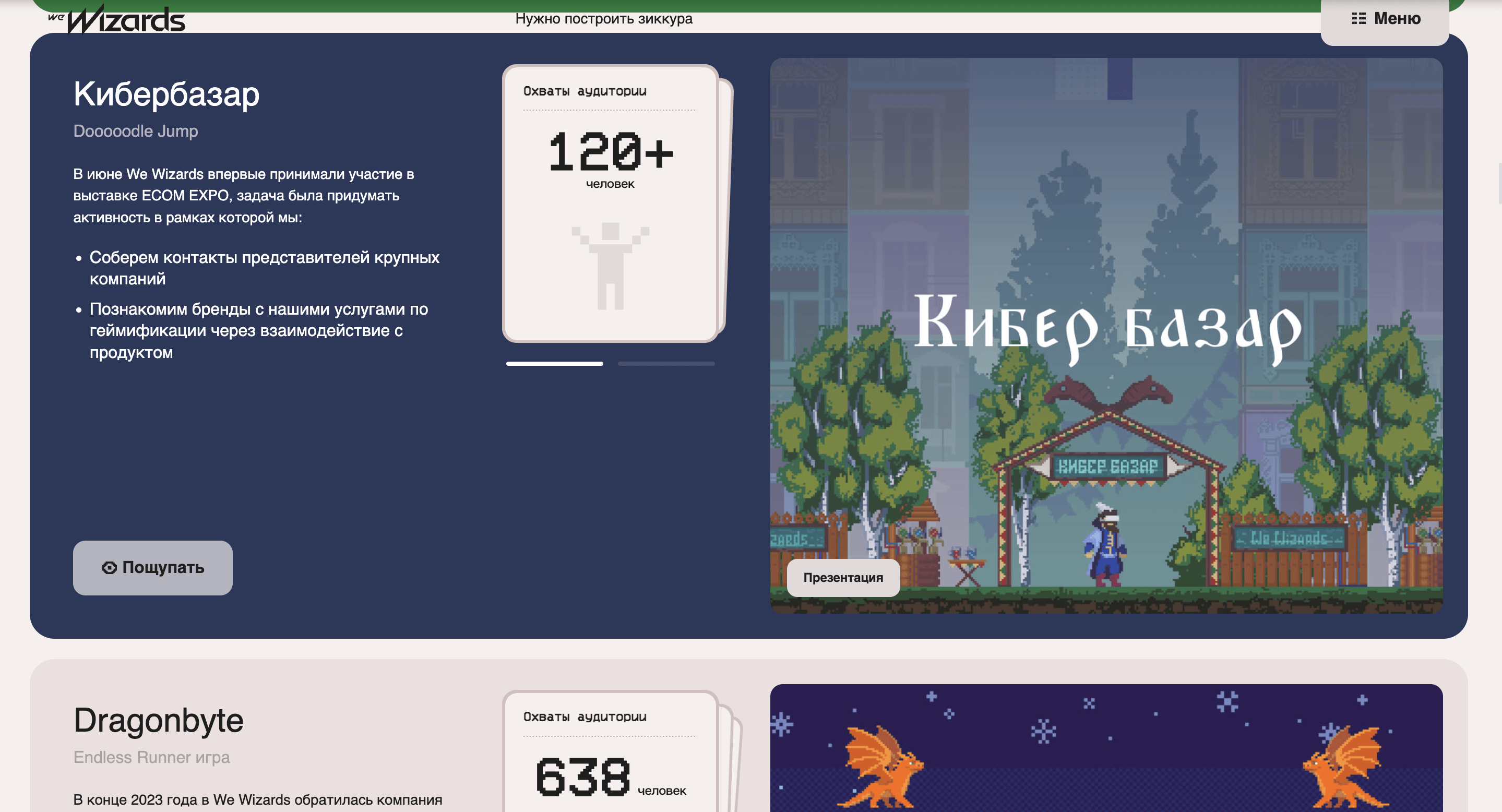Switch to the second slide indicator under the card
This screenshot has height=812, width=1502.
[666, 364]
